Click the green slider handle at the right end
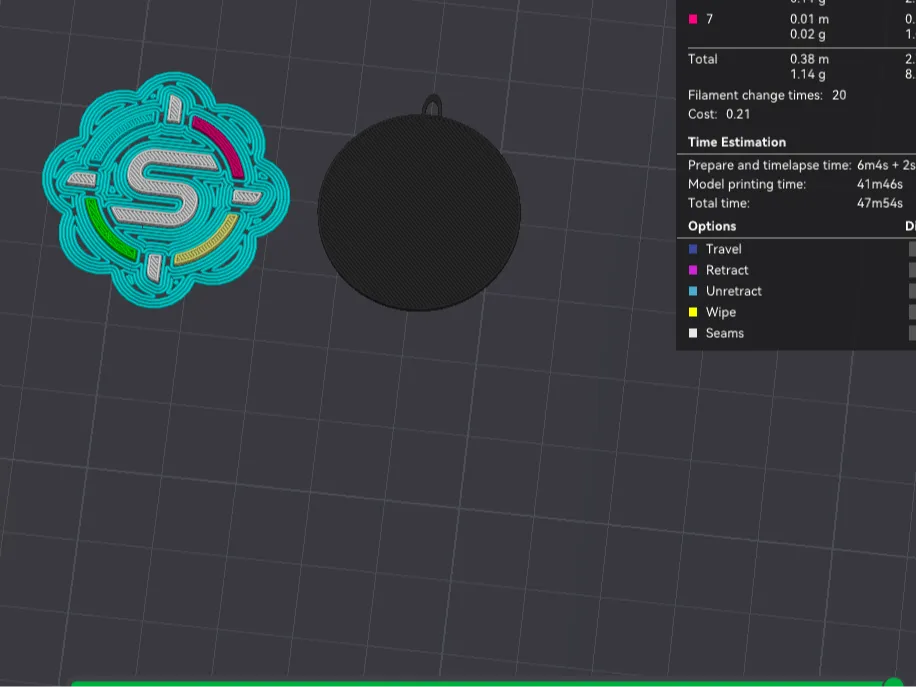Screen dimensions: 916x687 point(893,682)
